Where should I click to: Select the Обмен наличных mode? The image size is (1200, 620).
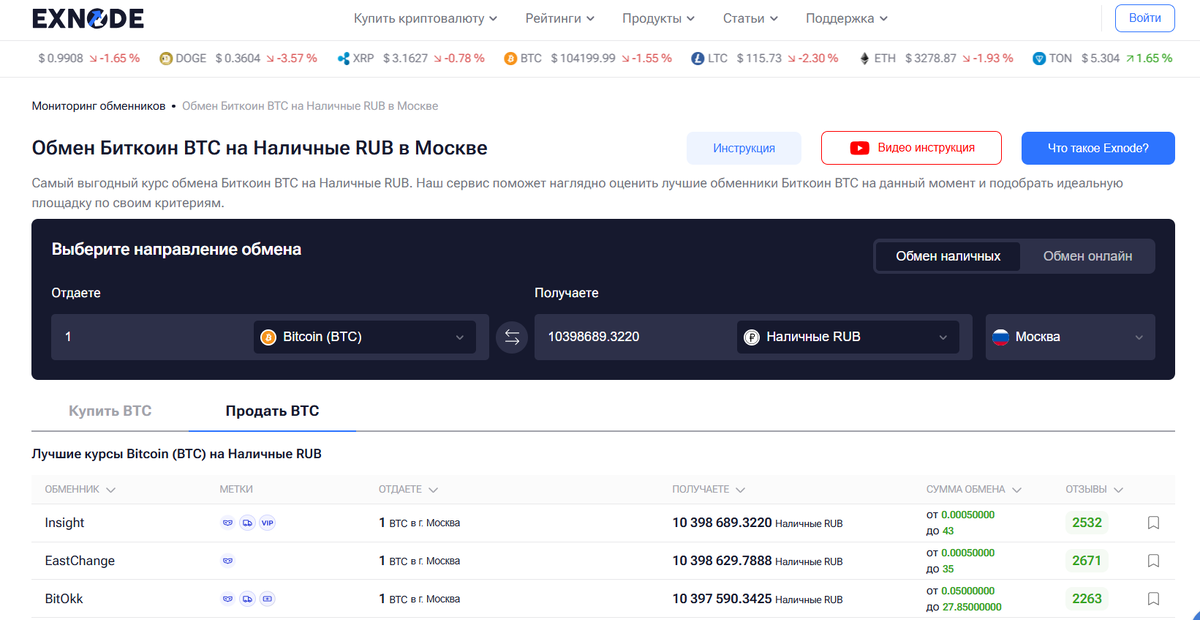tap(948, 256)
